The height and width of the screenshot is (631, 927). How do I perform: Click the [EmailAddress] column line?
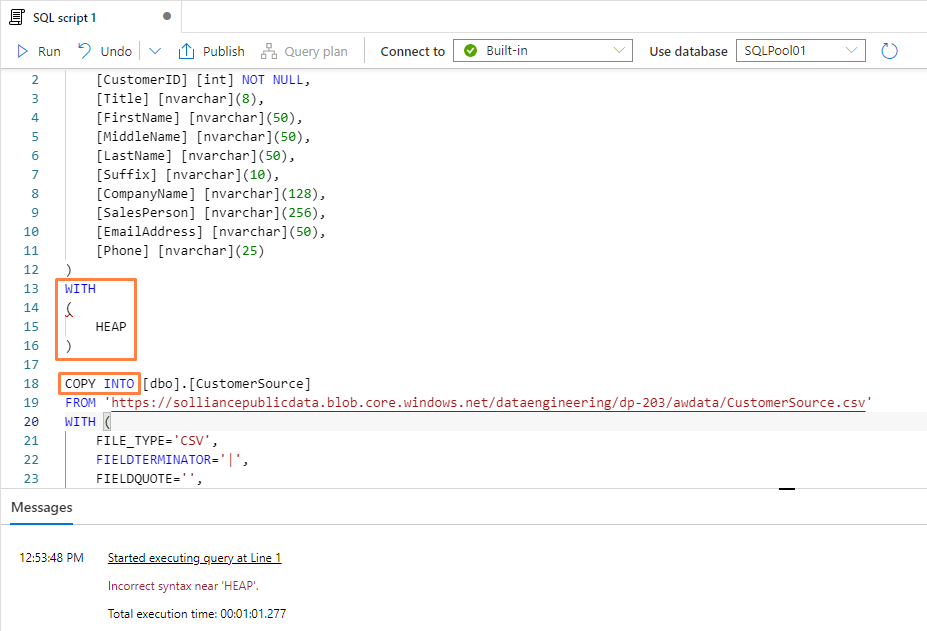pyautogui.click(x=210, y=232)
